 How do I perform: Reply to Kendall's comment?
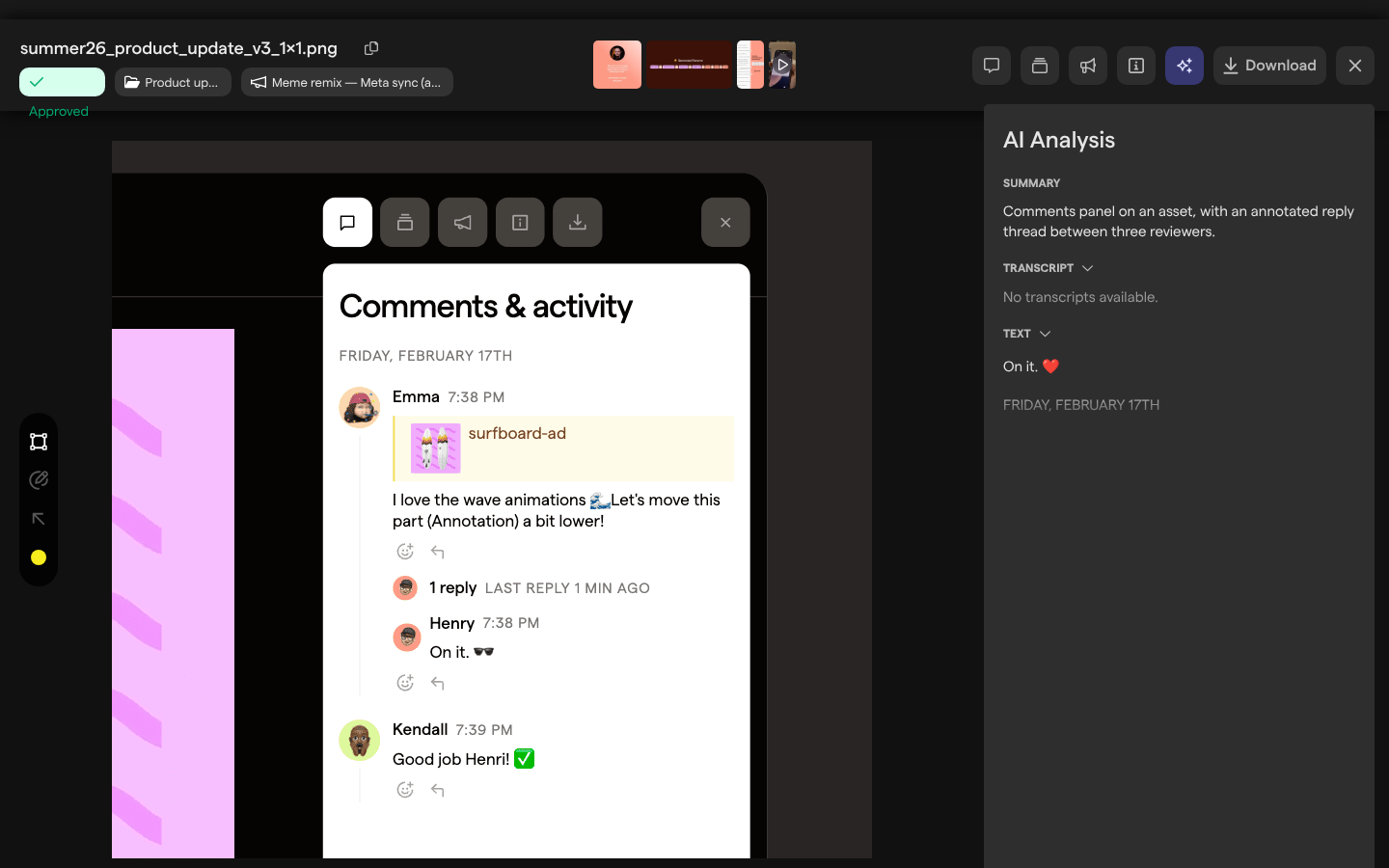click(x=438, y=790)
